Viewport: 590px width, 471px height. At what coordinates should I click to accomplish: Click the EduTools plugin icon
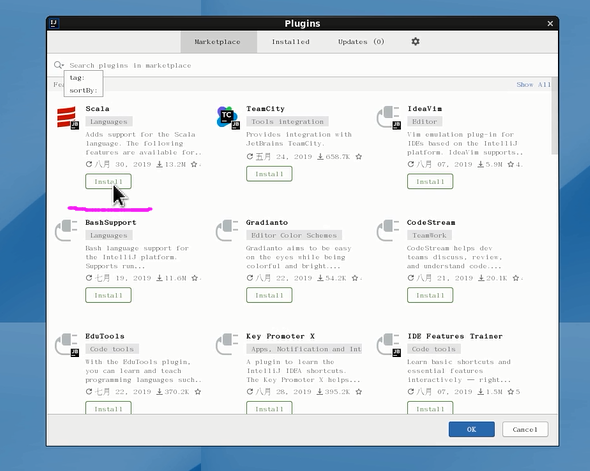(67, 345)
